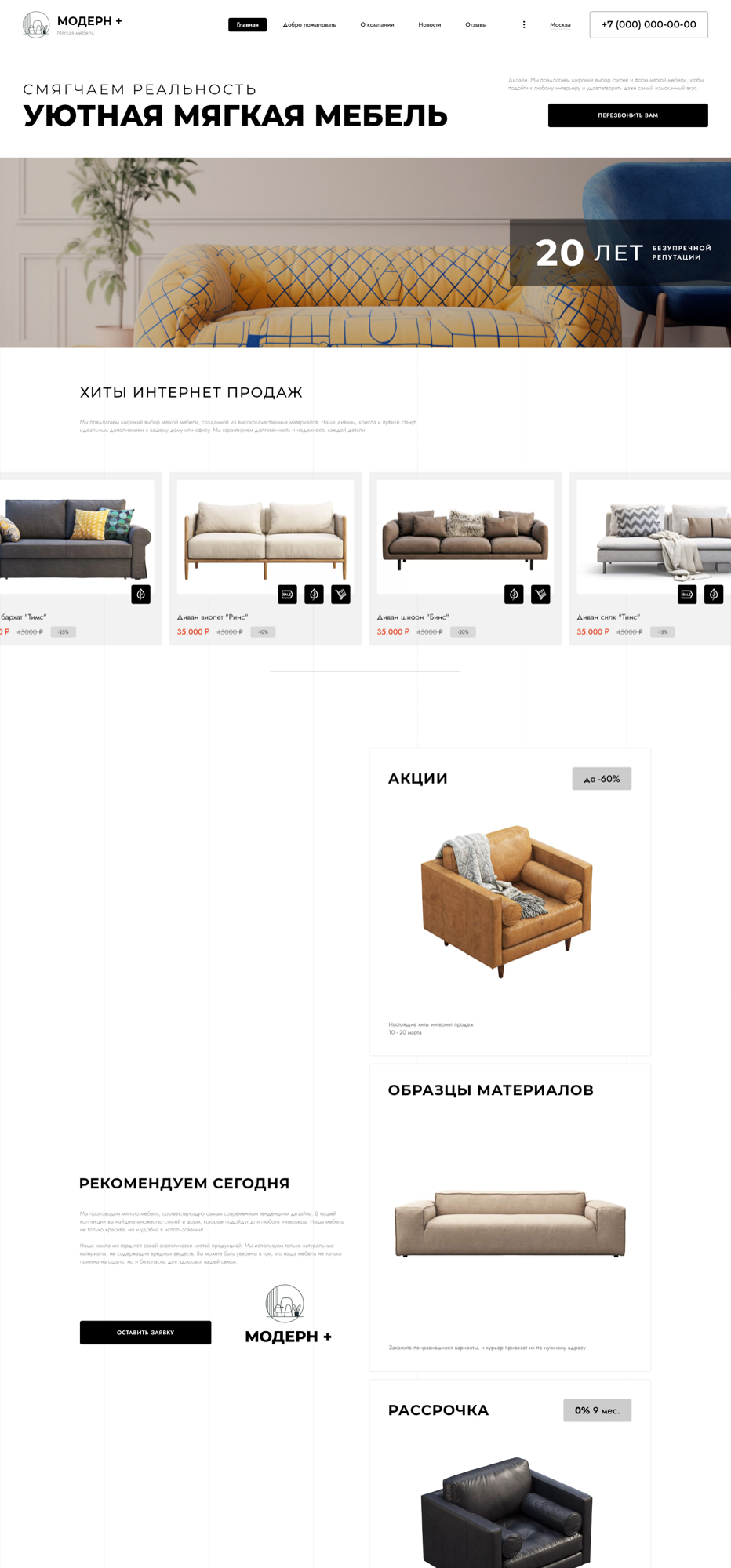Click the Перезвонить вам button
The image size is (731, 1568).
tap(628, 115)
